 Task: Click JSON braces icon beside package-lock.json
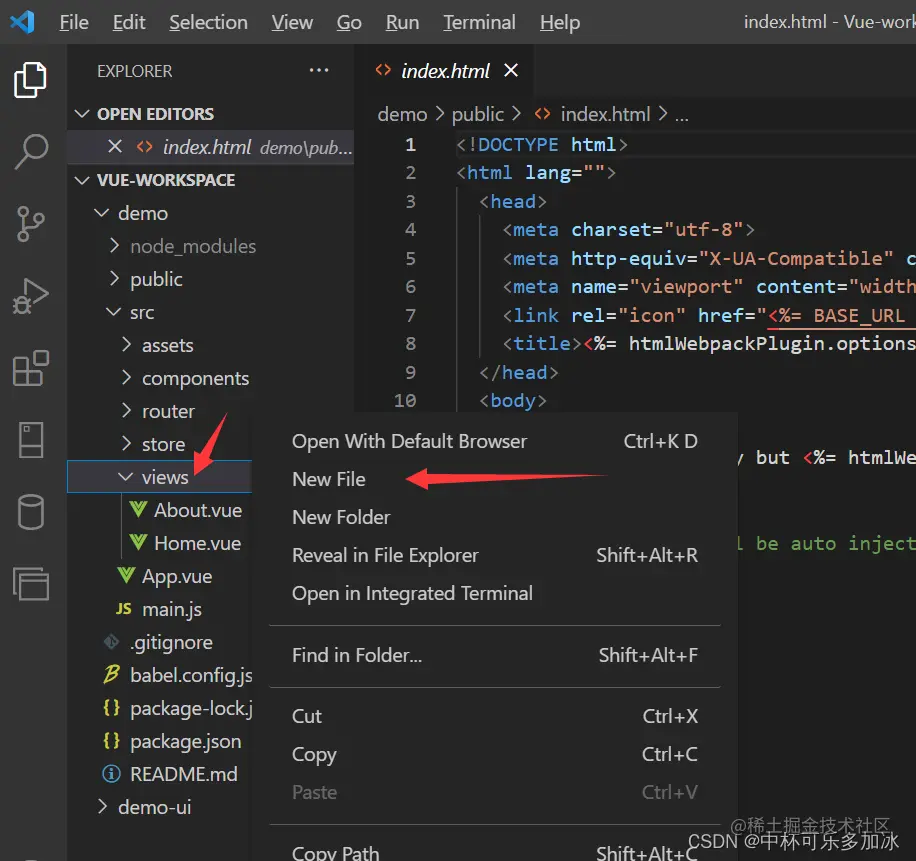click(112, 708)
